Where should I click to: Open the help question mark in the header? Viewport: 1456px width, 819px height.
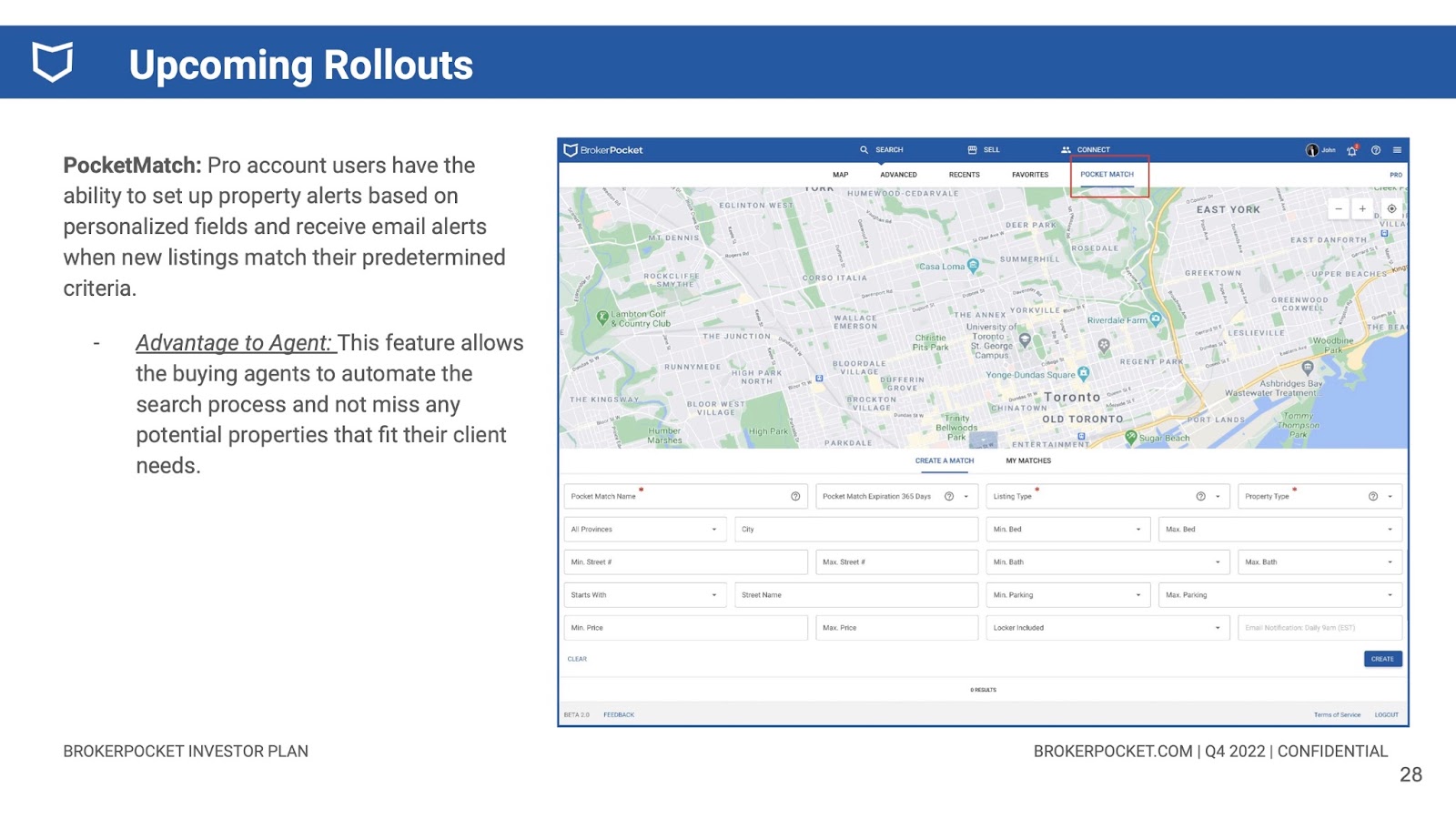(1376, 150)
